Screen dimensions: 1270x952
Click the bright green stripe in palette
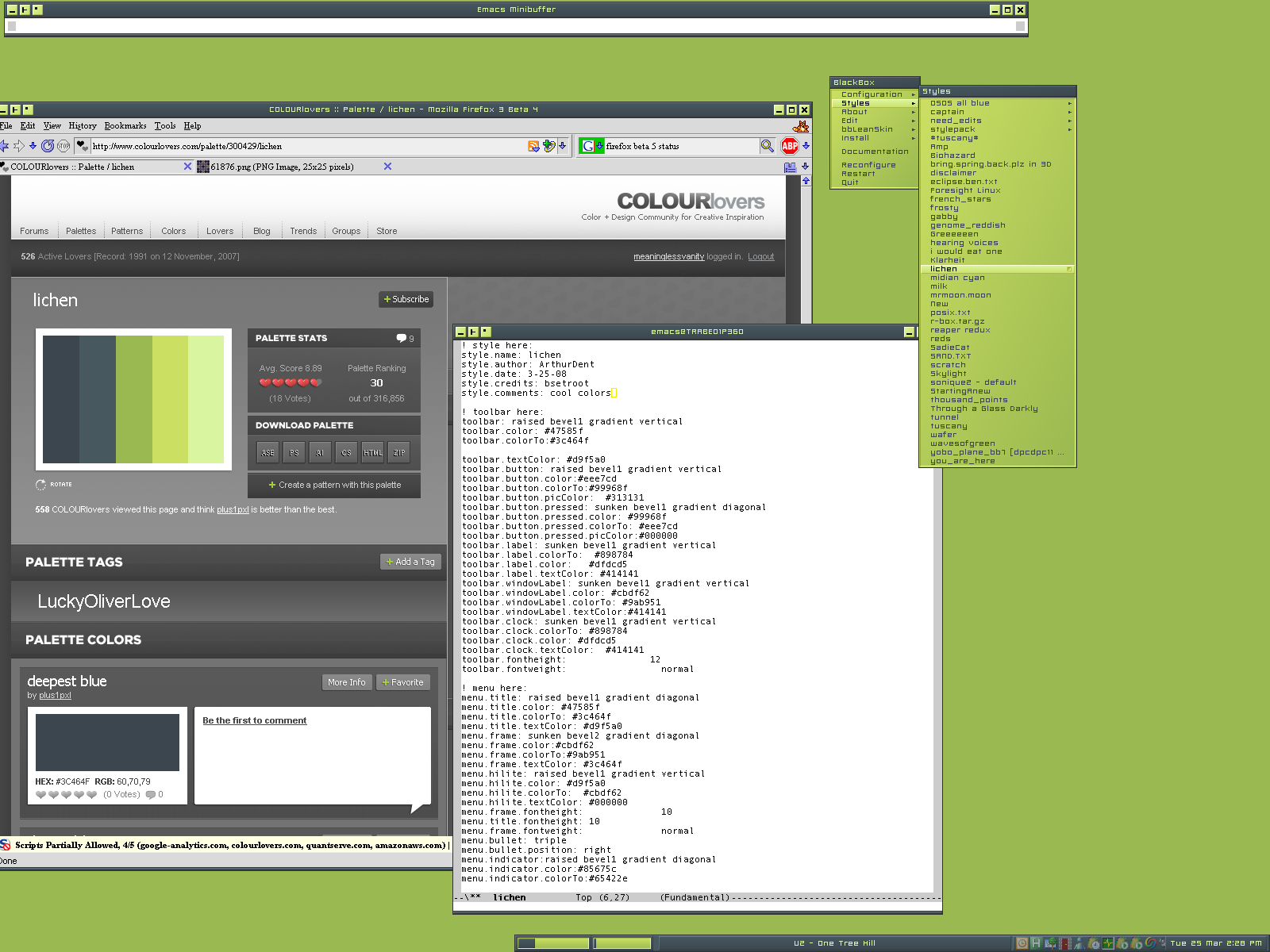click(x=134, y=399)
